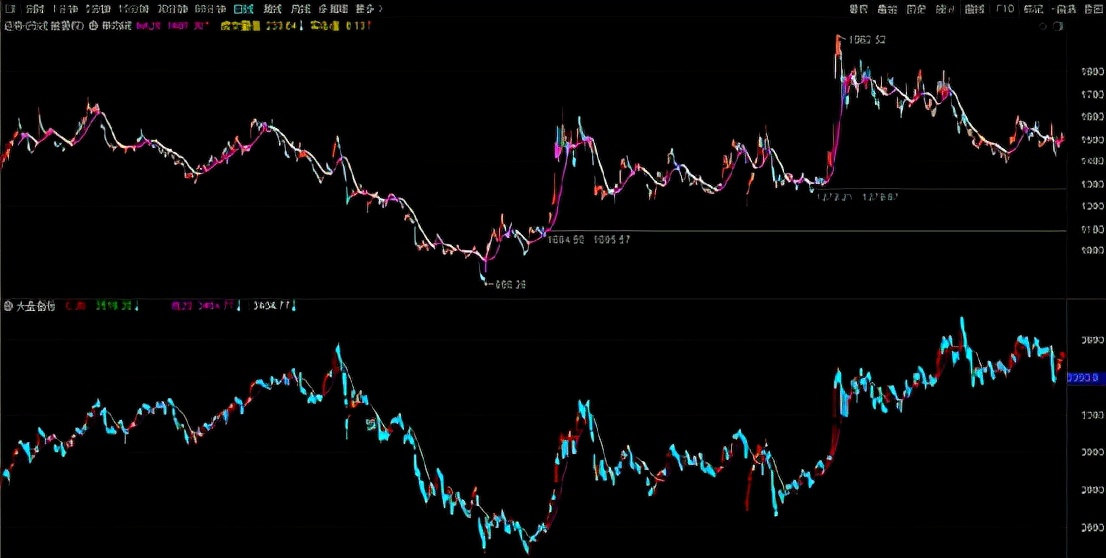1106x558 pixels.
Task: Click the round icon in the upper chart legend row
Action: (x=92, y=26)
